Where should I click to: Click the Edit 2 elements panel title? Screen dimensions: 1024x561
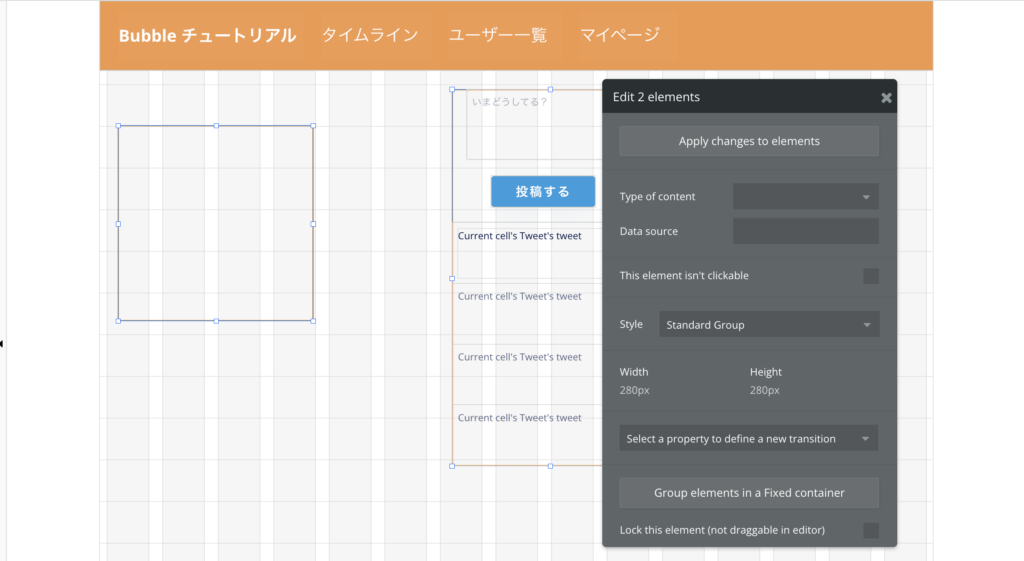(x=656, y=97)
